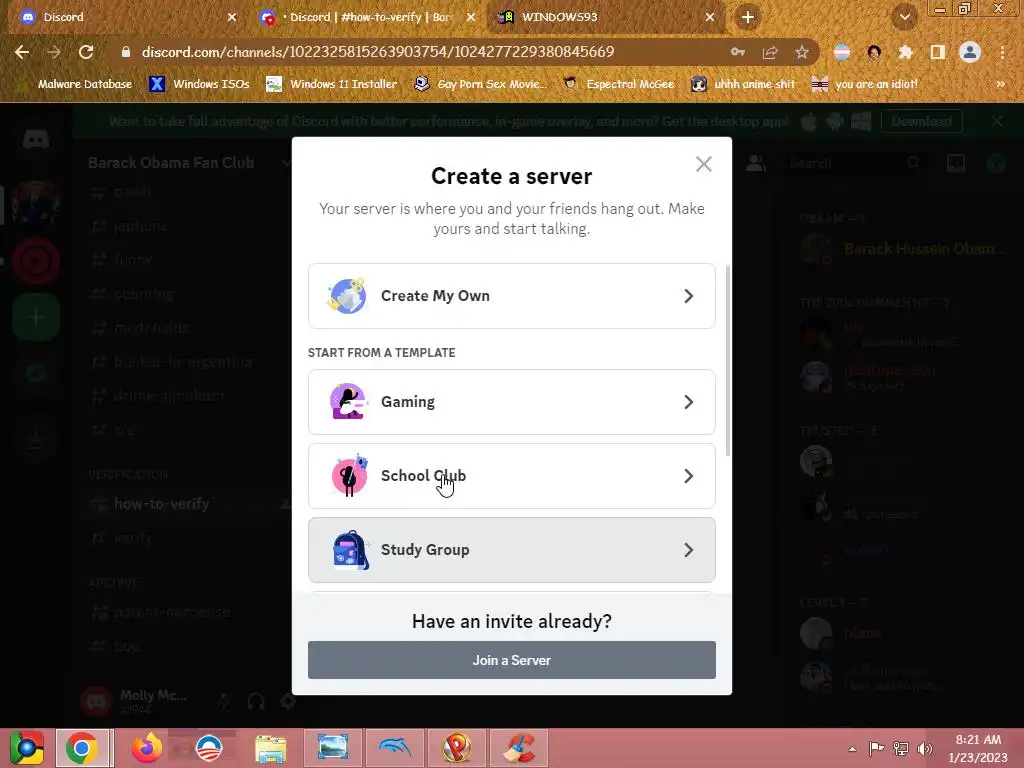Select the Study Group template

point(511,550)
